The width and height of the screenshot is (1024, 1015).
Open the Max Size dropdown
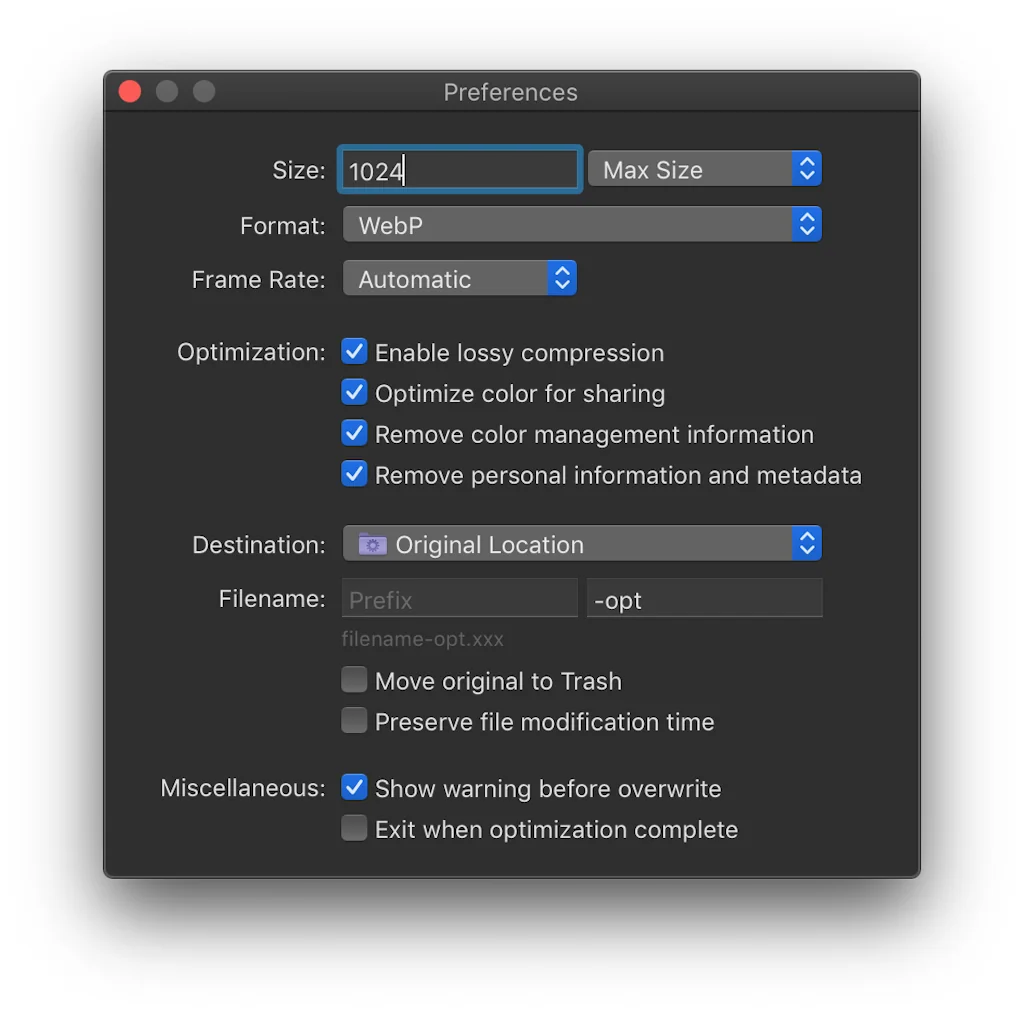click(x=704, y=170)
